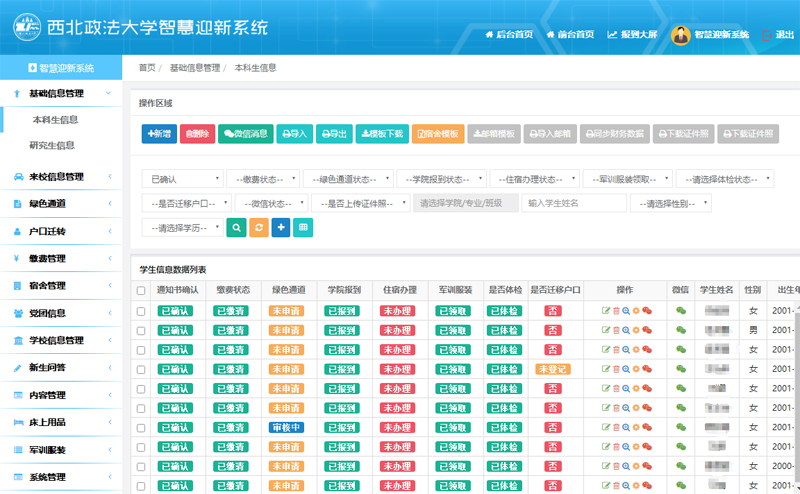
Task: Click the orange refresh filter button
Action: pos(258,228)
